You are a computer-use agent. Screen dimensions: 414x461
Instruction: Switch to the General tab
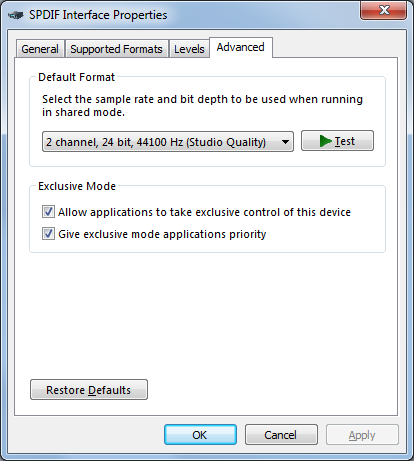tap(40, 49)
